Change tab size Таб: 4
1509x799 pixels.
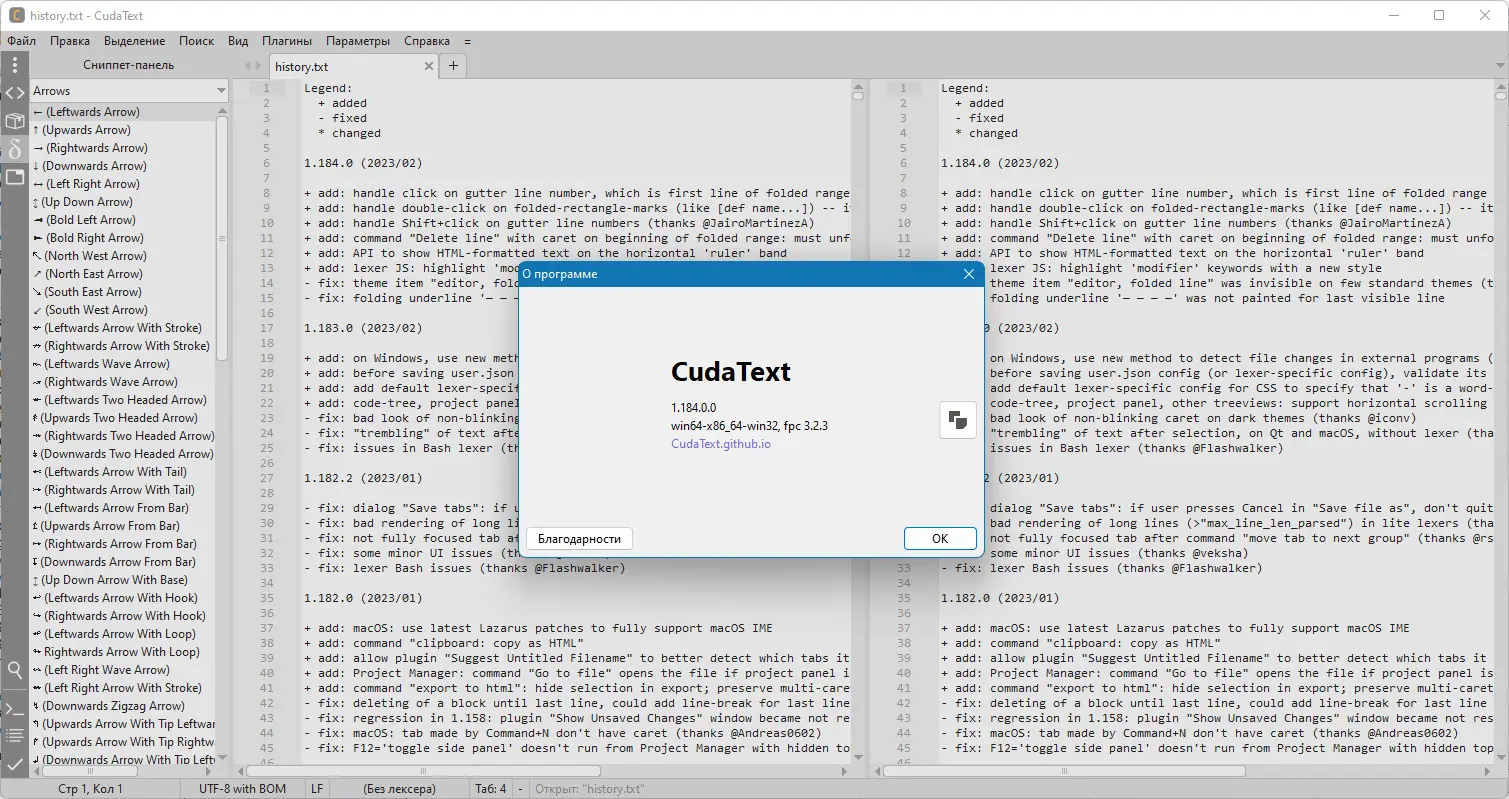click(491, 789)
